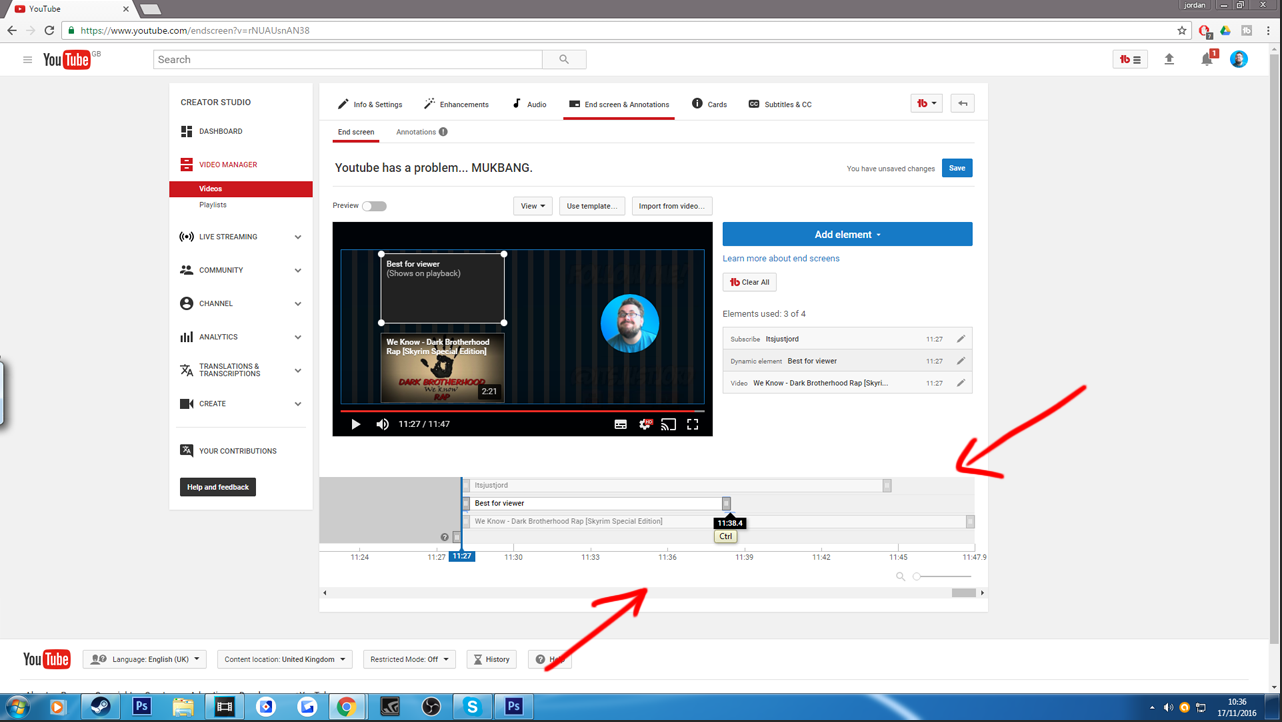Image resolution: width=1282 pixels, height=722 pixels.
Task: Toggle the Preview switch
Action: click(x=374, y=206)
